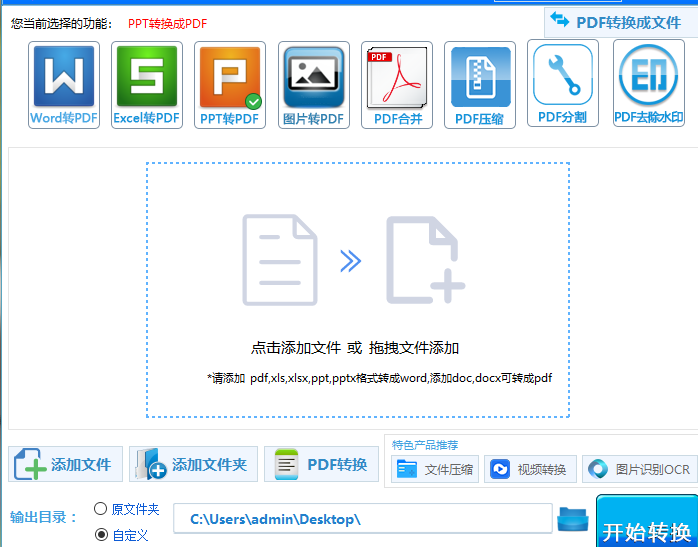Switch to PDF转换成文件 mode
Image resolution: width=698 pixels, height=547 pixels.
[x=621, y=22]
